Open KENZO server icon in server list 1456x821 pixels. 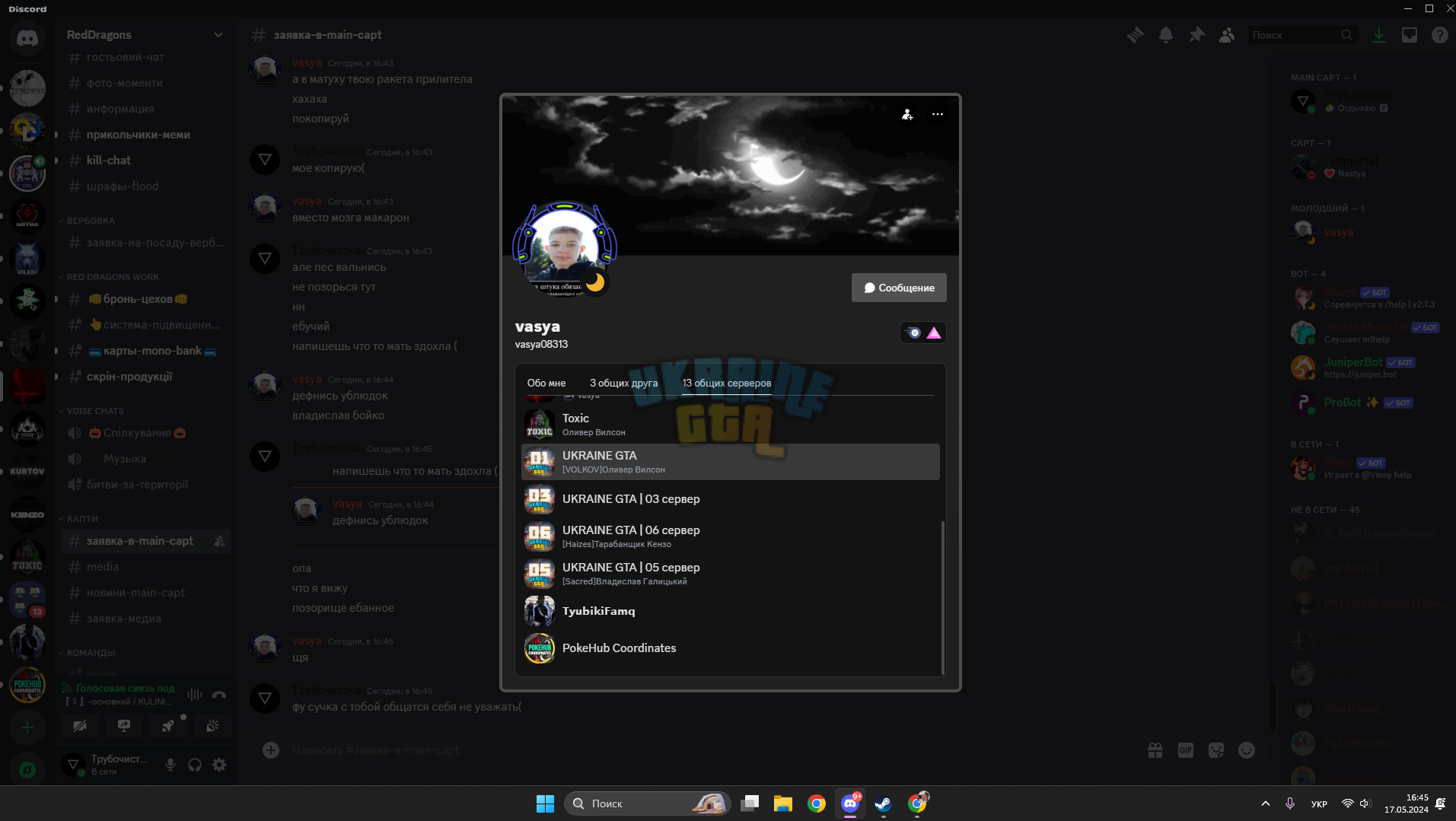pyautogui.click(x=27, y=514)
